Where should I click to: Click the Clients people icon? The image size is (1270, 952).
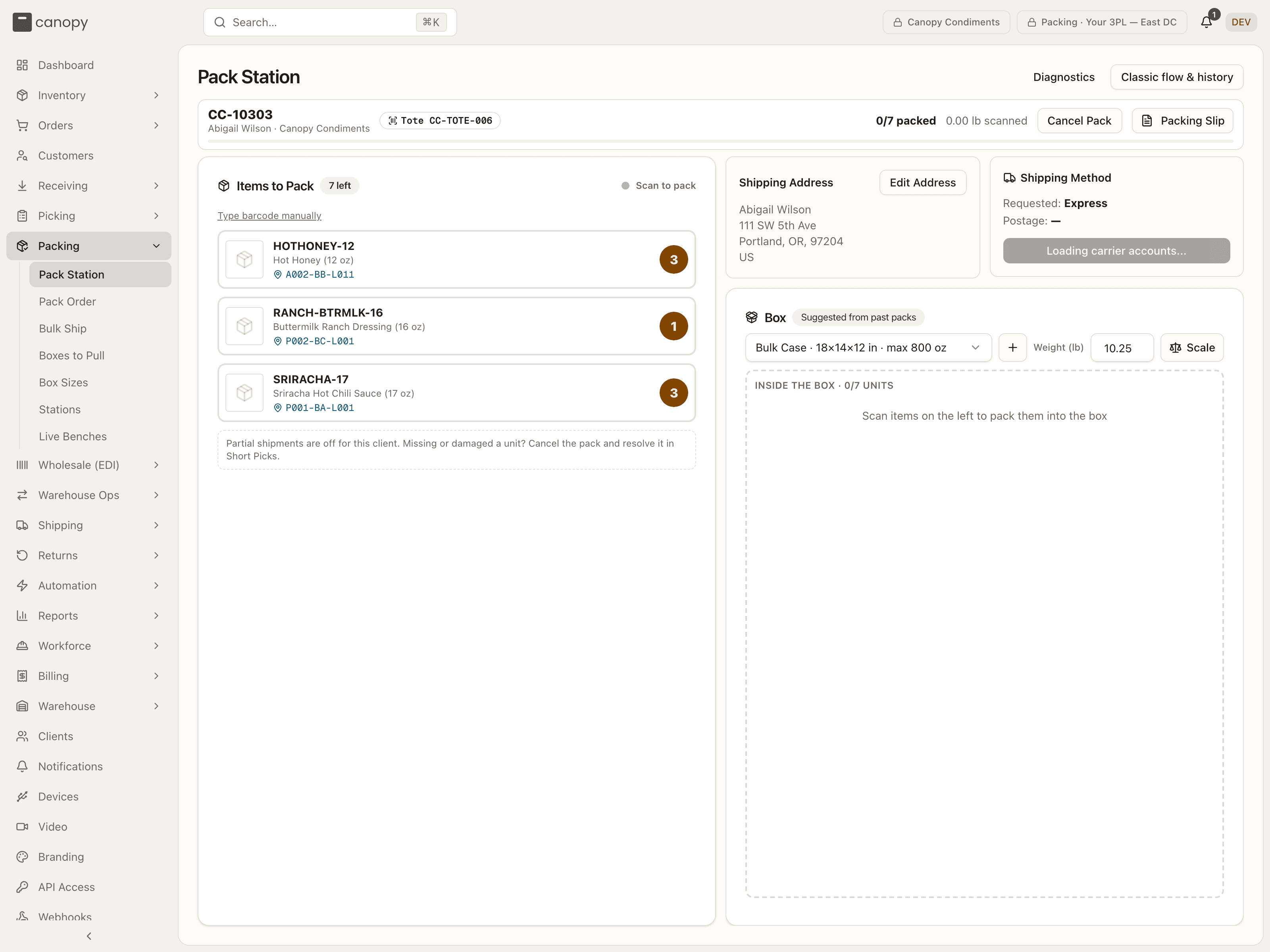(x=22, y=736)
